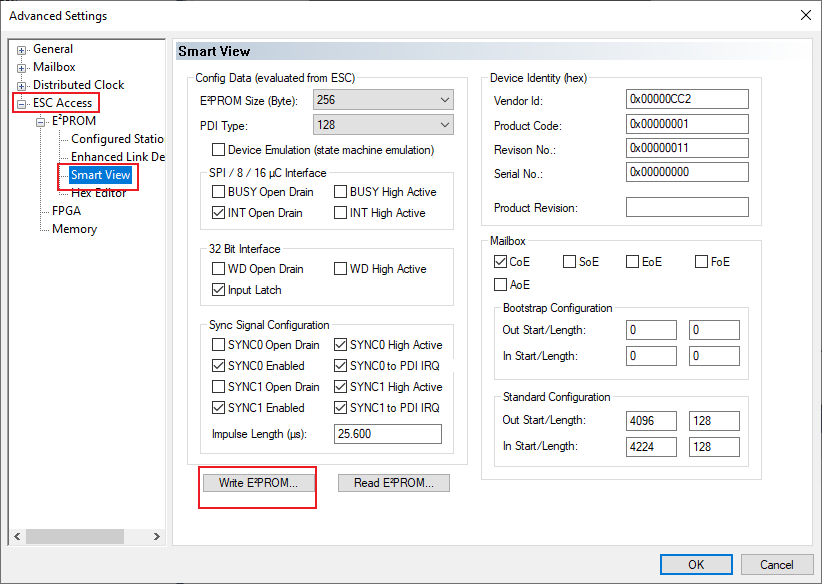Select FPGA tree item
The width and height of the screenshot is (822, 584).
pyautogui.click(x=66, y=211)
